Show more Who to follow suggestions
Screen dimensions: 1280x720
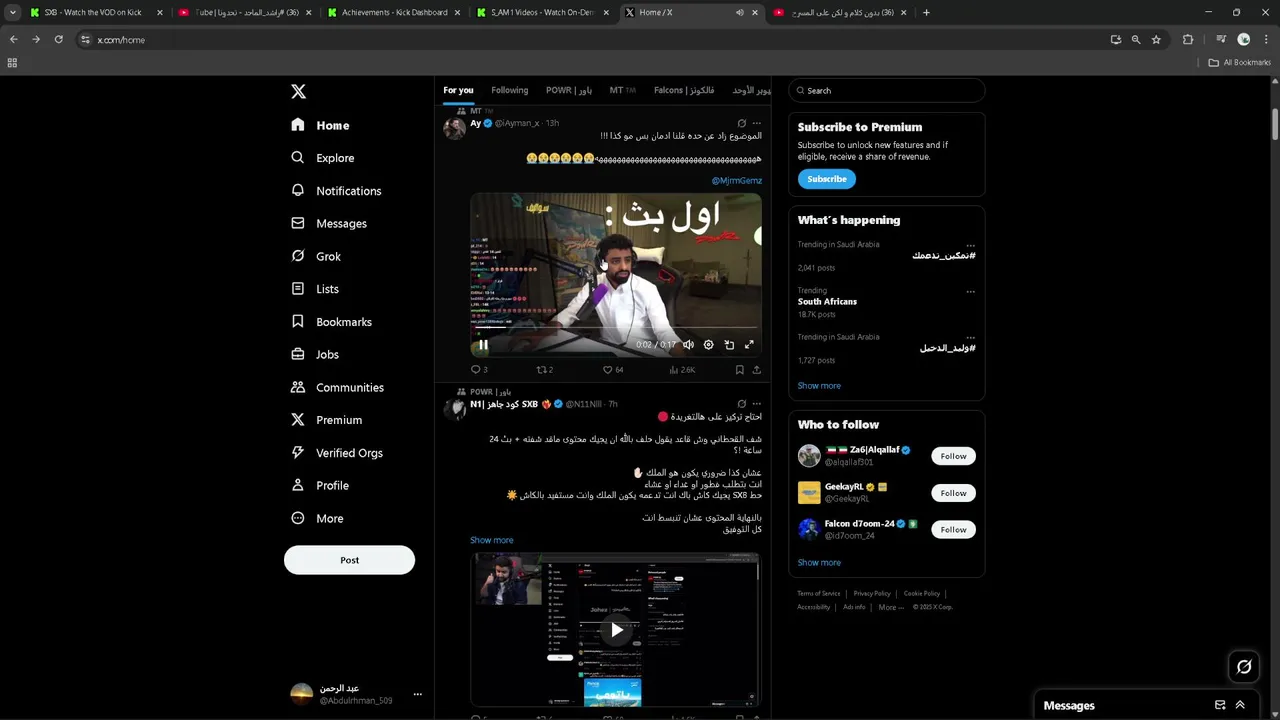(819, 563)
